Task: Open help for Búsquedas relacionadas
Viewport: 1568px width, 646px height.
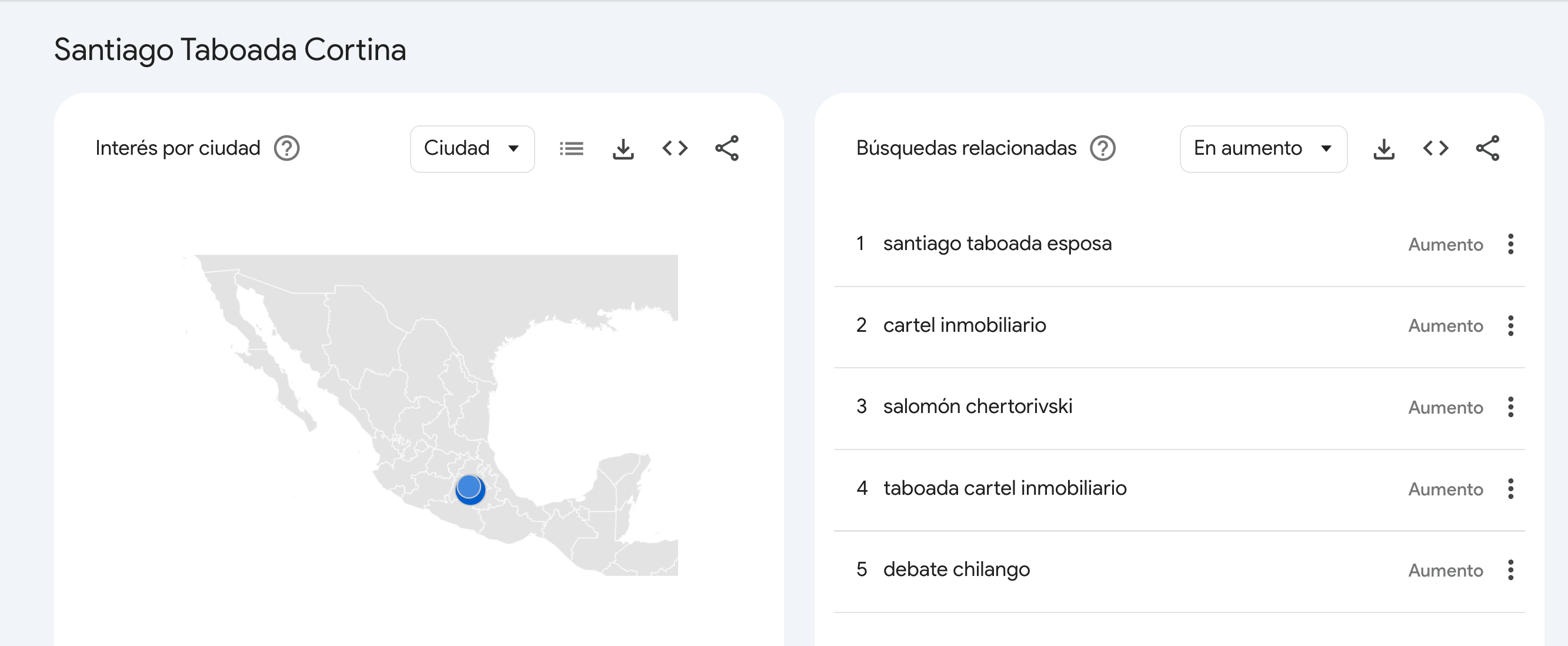Action: point(1102,148)
